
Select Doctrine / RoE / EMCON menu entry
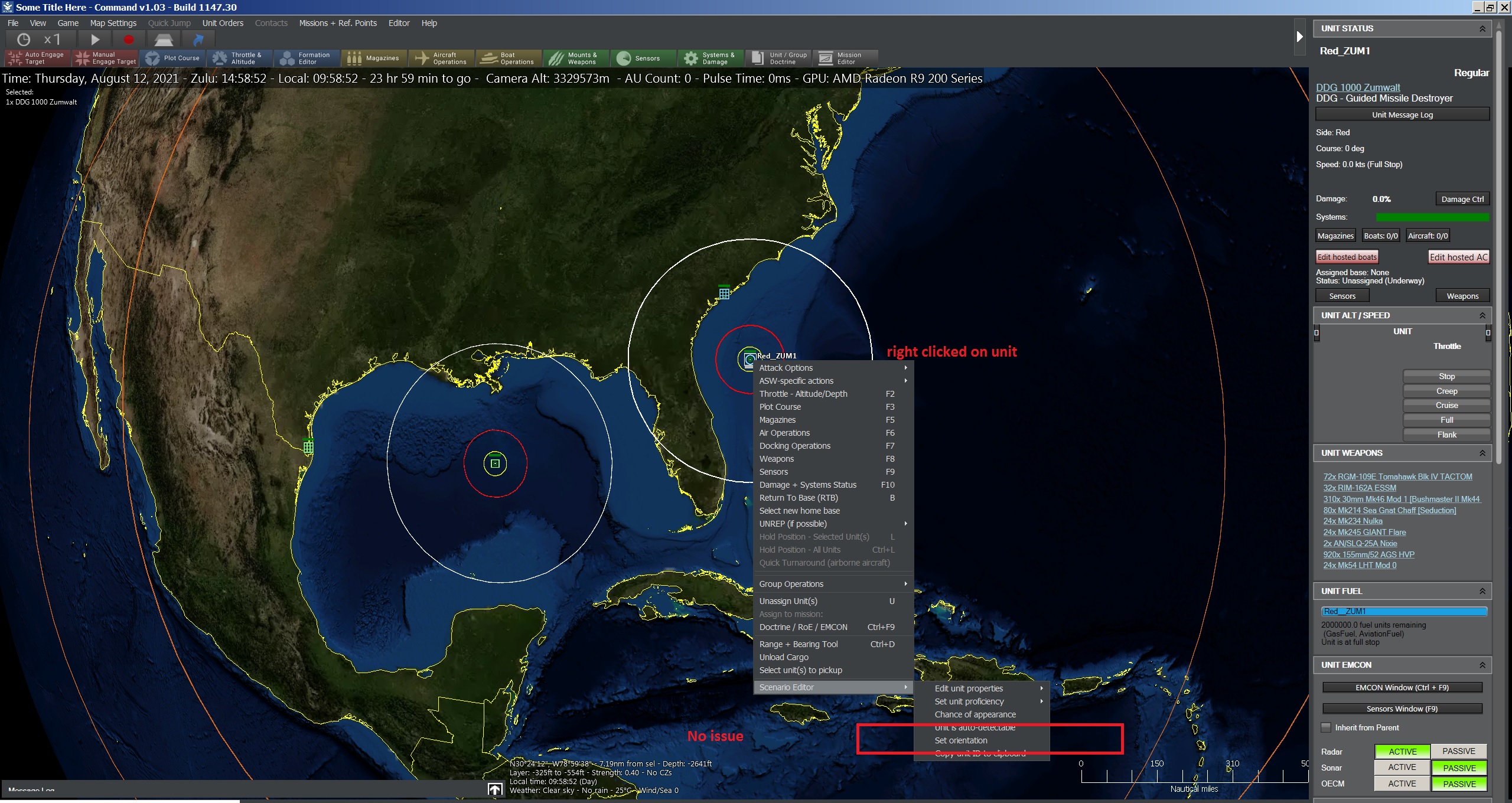coord(803,627)
